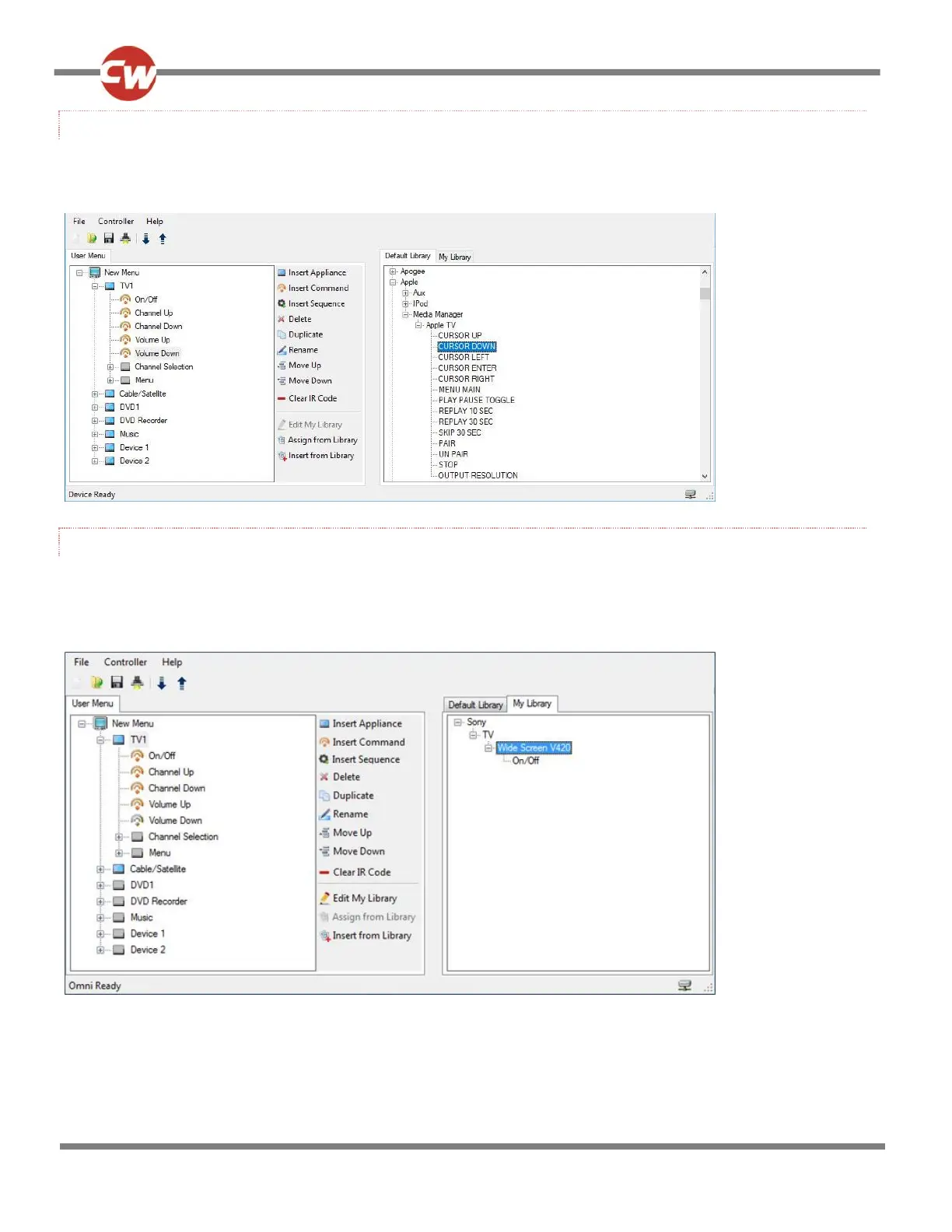Click the network status icon in lower screenshot status bar

(x=685, y=985)
